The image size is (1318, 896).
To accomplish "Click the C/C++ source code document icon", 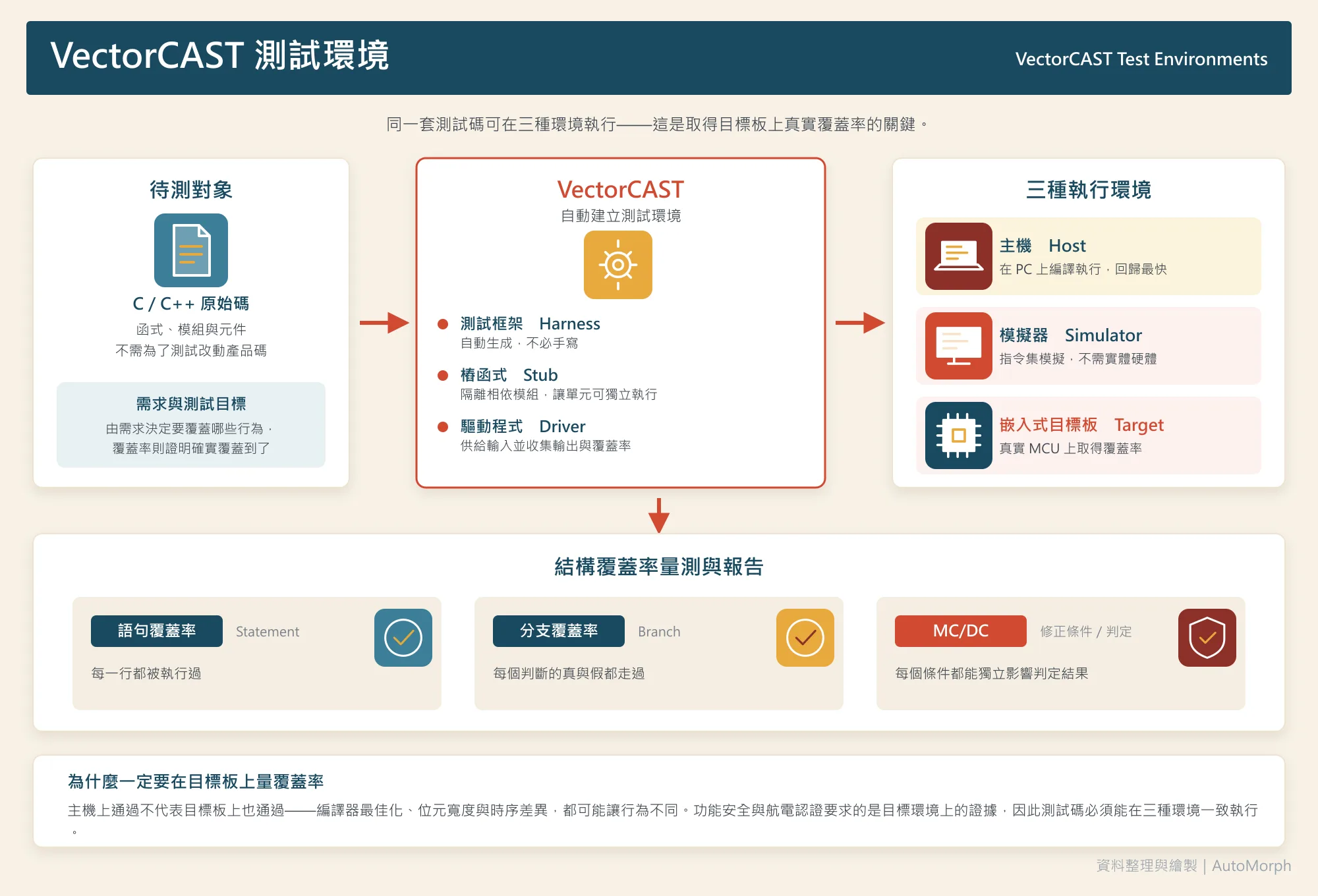I will click(191, 250).
